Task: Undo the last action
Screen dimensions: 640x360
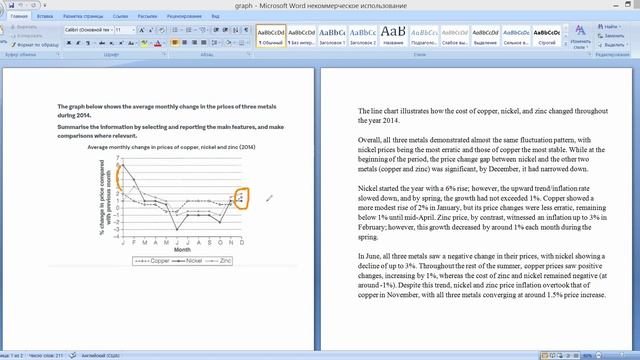Action: click(x=20, y=5)
